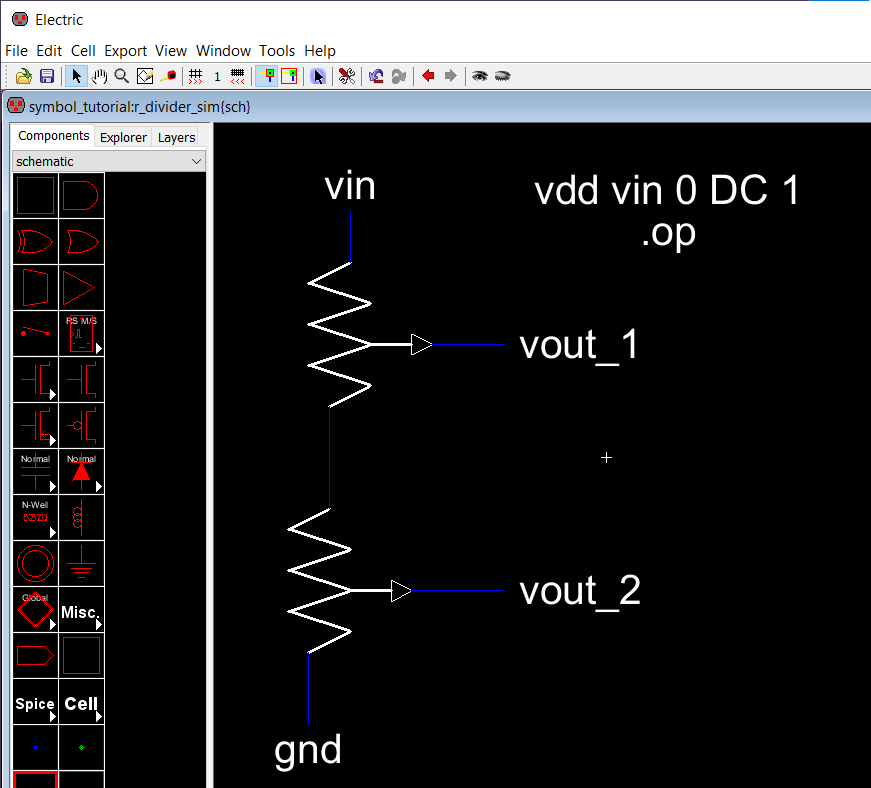The image size is (871, 788).
Task: Open the Export menu
Action: [x=125, y=51]
